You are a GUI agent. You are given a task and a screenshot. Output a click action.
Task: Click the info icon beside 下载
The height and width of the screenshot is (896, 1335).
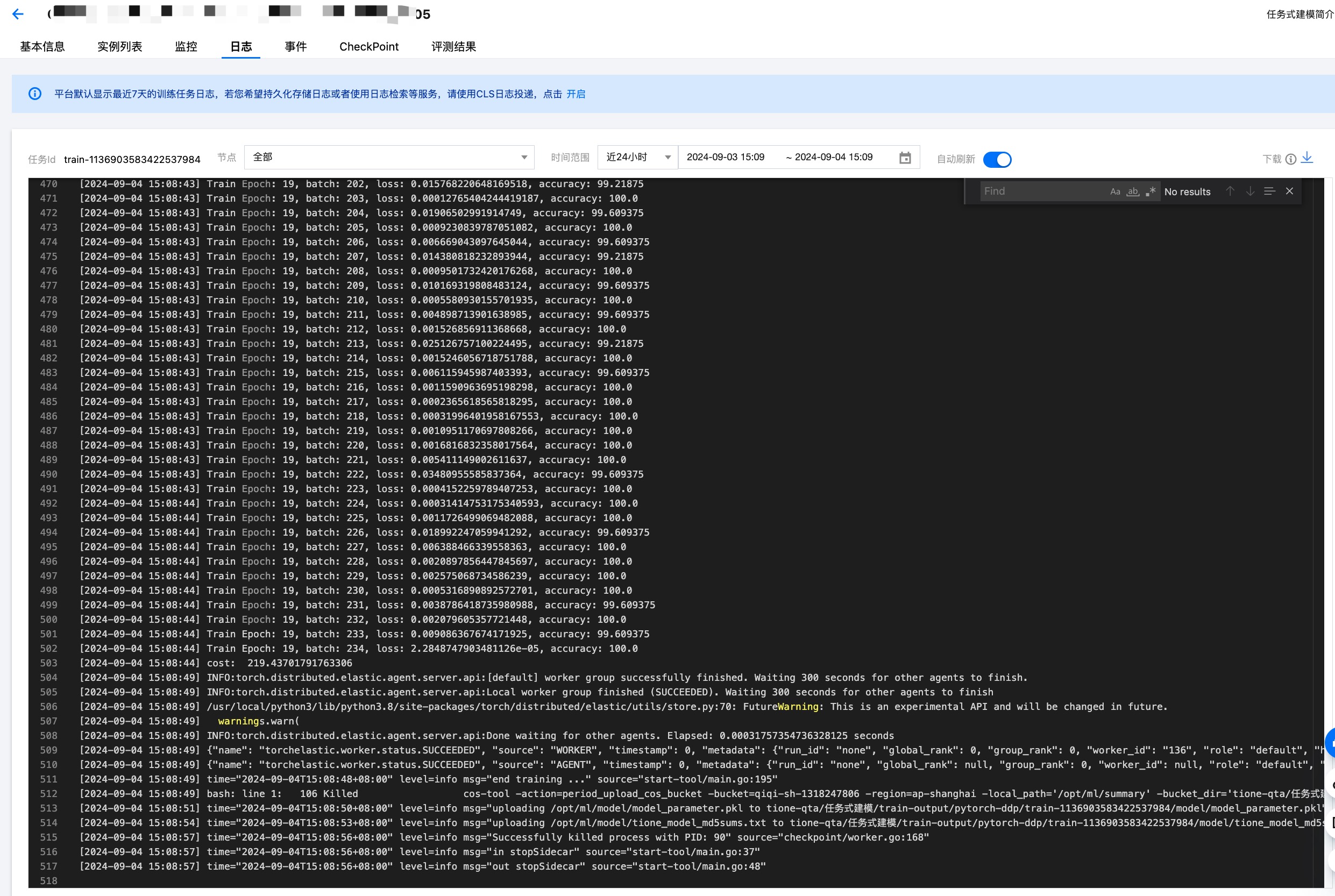click(1290, 159)
